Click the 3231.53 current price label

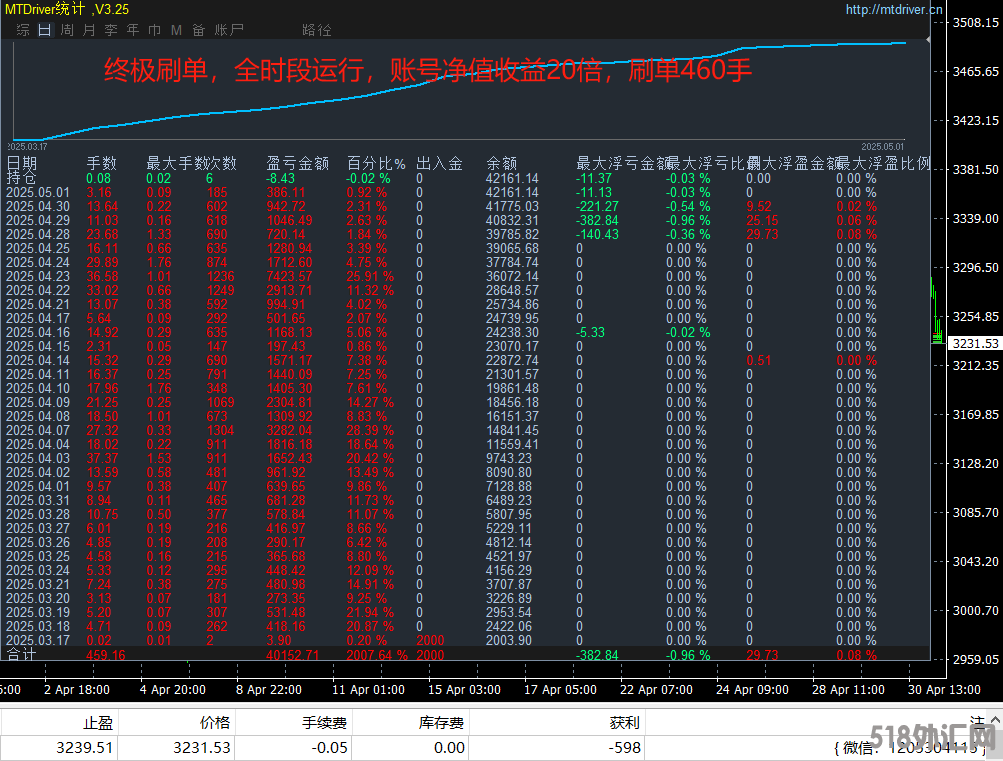[974, 343]
